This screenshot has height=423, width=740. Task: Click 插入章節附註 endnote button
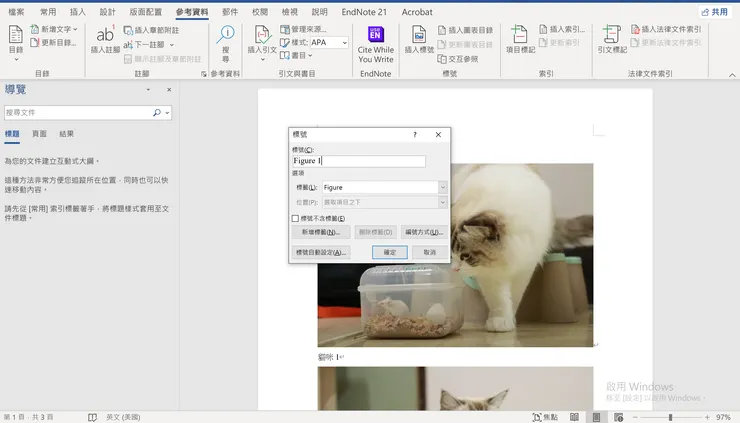tap(151, 30)
